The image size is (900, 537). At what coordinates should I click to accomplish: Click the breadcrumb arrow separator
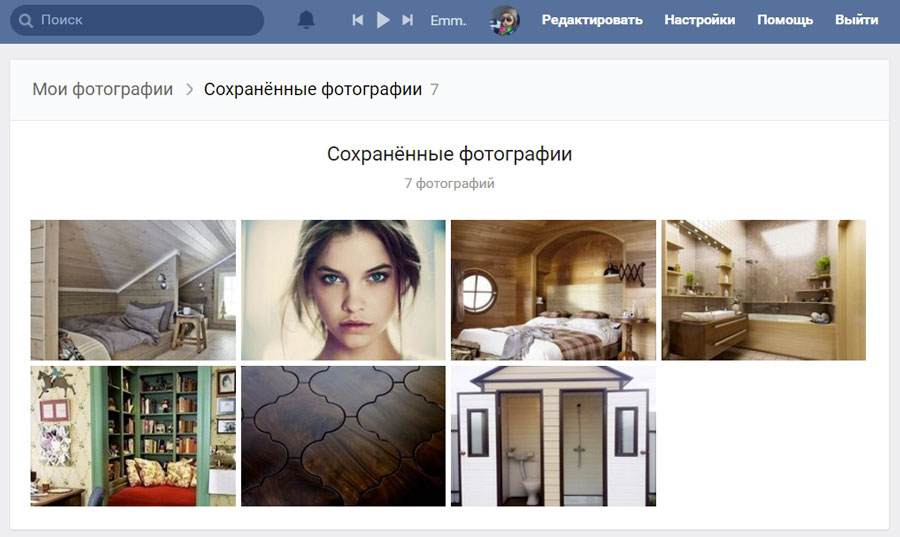189,90
